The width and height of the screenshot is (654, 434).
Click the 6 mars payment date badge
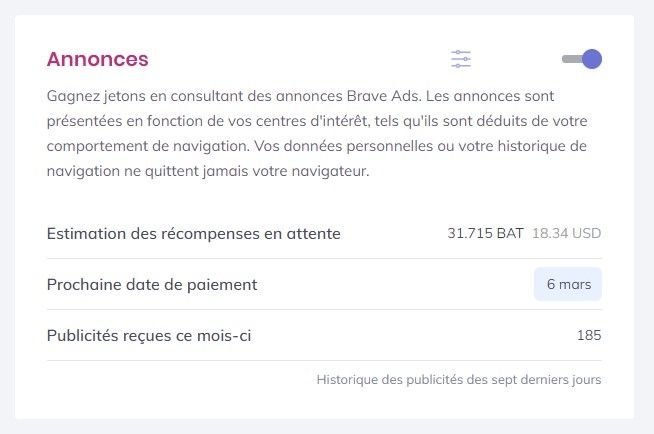568,284
